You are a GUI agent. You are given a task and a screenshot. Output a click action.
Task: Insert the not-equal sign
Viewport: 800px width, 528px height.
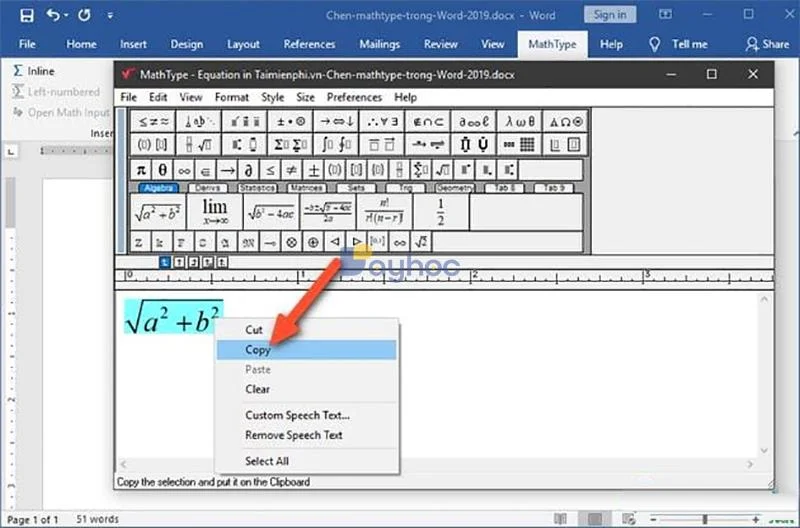pos(291,170)
